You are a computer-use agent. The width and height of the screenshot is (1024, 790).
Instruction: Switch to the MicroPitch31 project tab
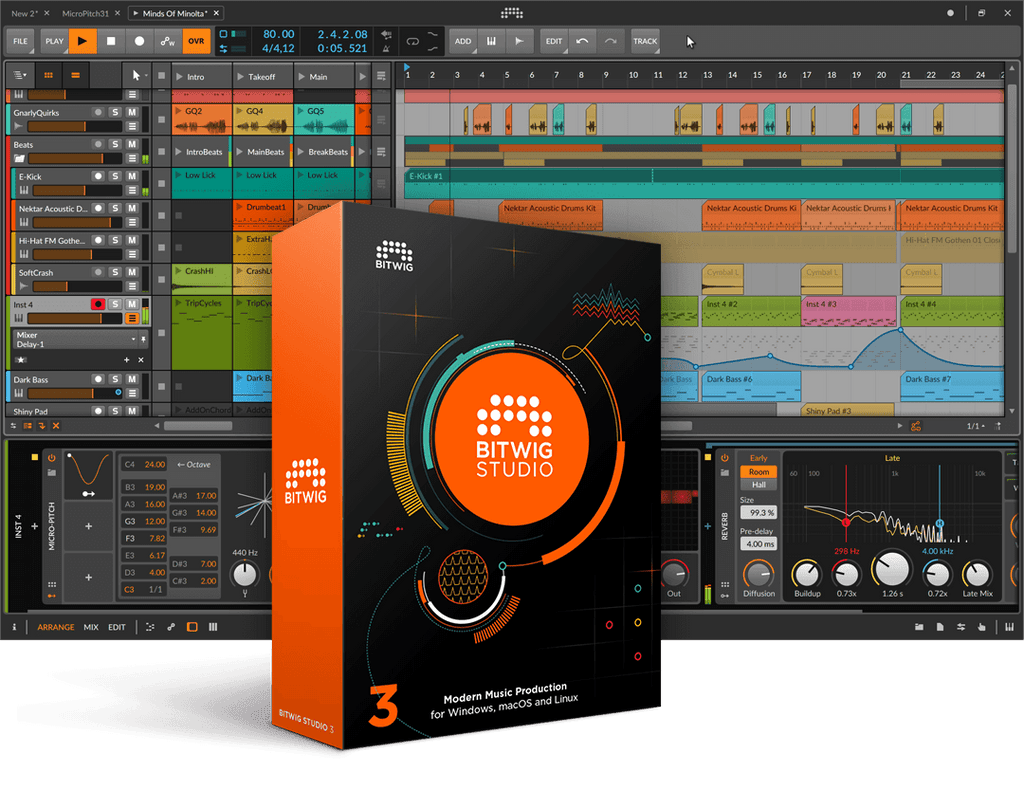[x=86, y=13]
